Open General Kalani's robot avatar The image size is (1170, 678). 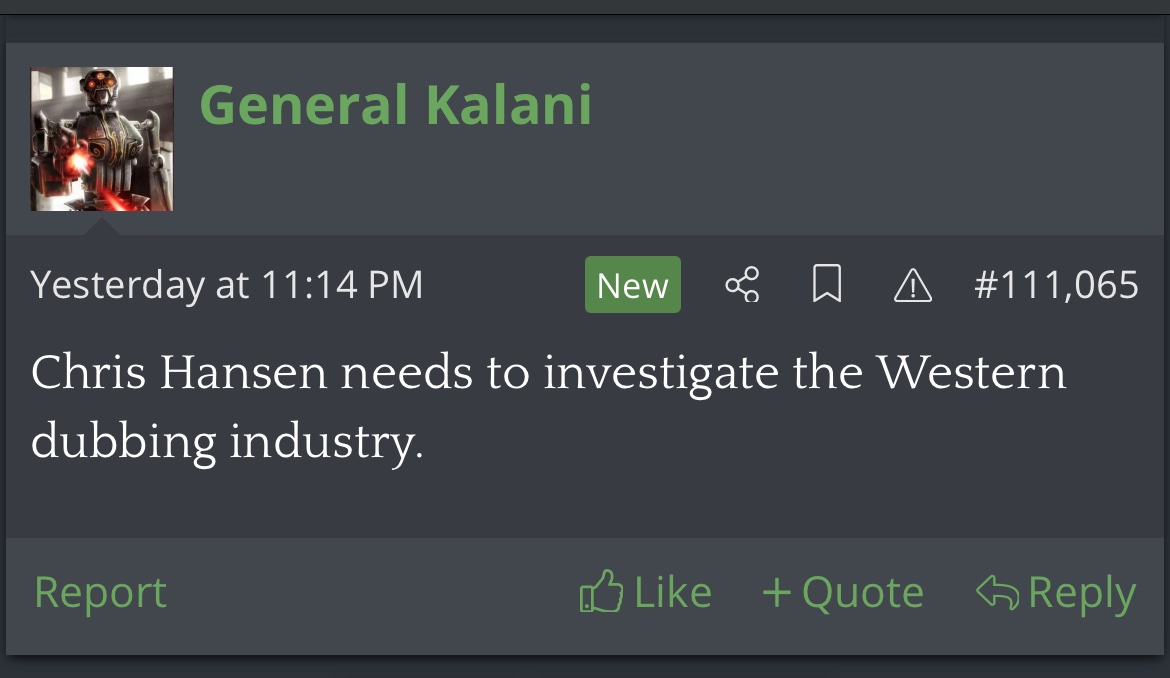pos(102,139)
